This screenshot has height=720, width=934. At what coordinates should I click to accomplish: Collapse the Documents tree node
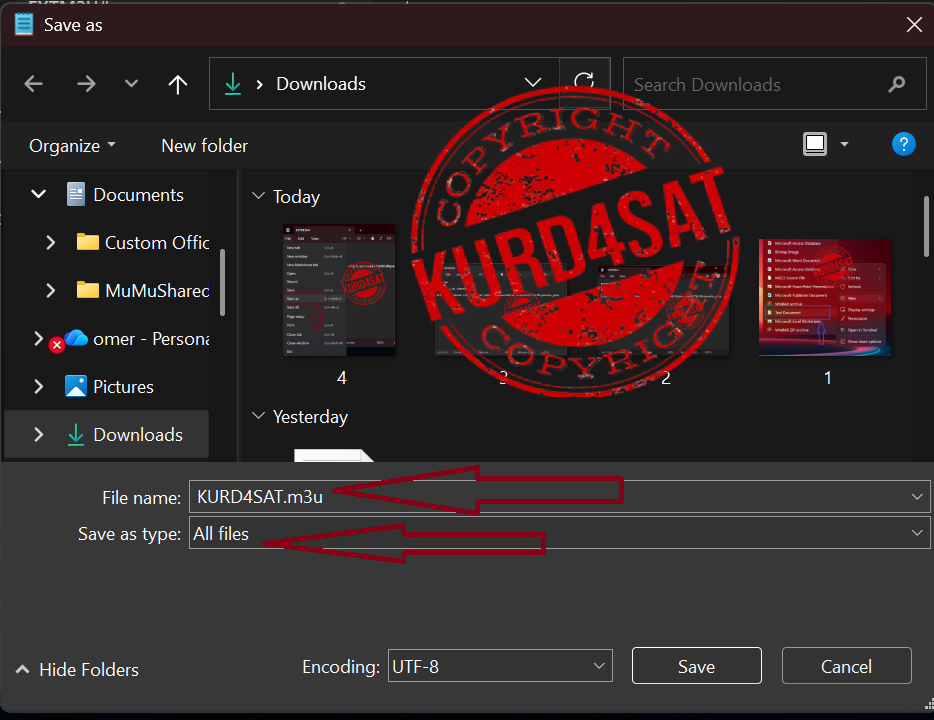point(38,194)
